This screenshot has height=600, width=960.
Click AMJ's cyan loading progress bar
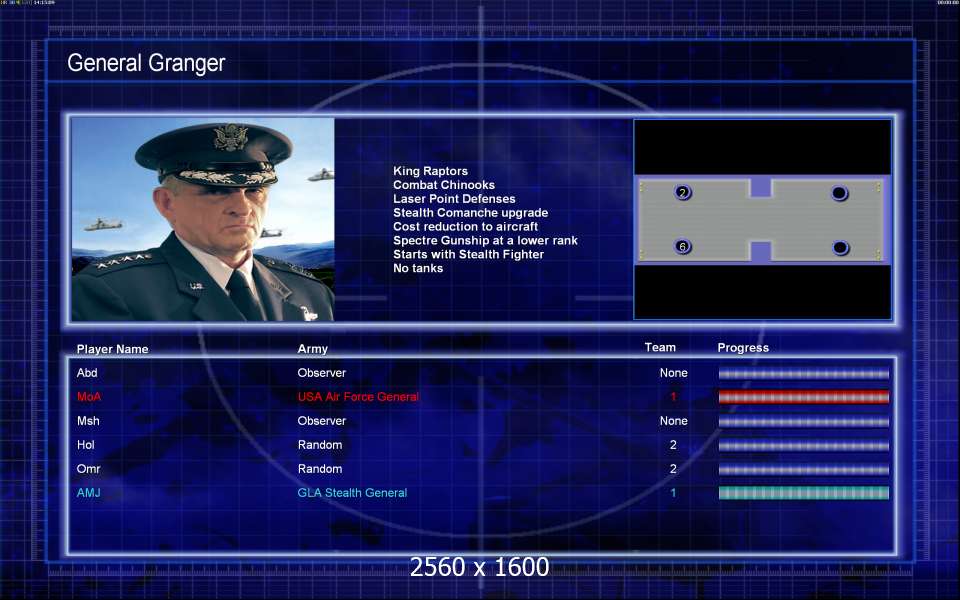[x=804, y=493]
